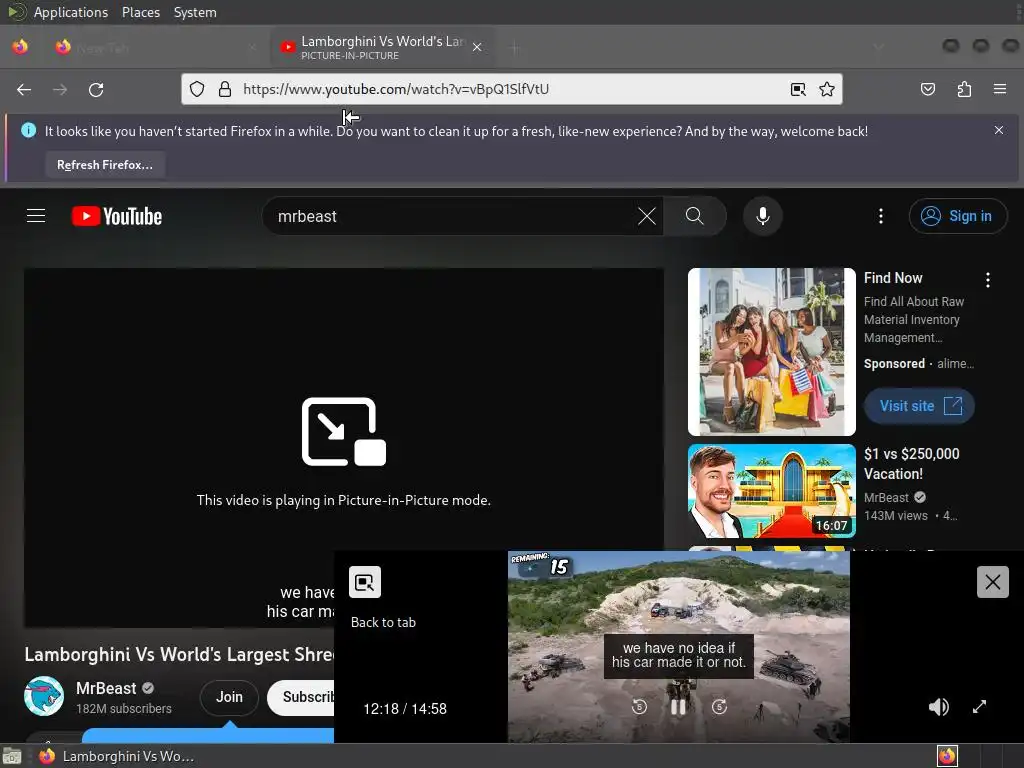Open $1 vs $250,000 Vacation thumbnail

tap(772, 491)
